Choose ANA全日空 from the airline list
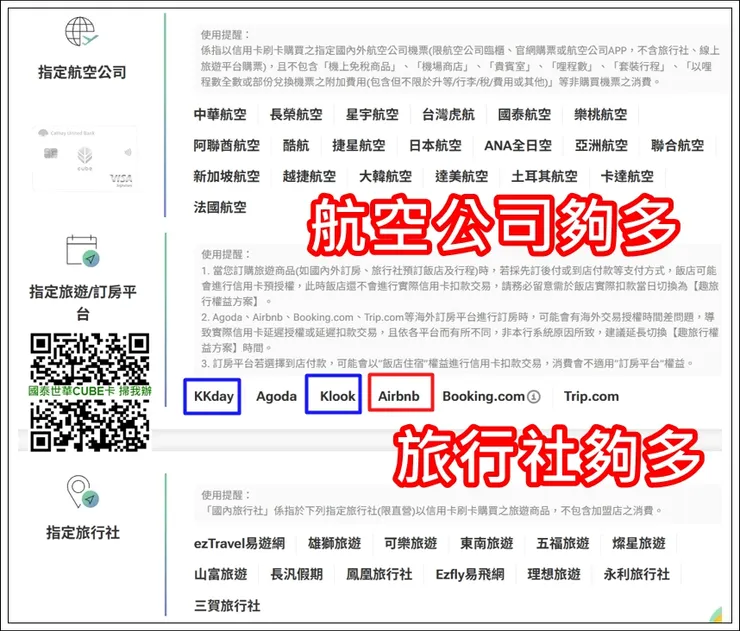Image resolution: width=740 pixels, height=631 pixels. click(x=518, y=145)
